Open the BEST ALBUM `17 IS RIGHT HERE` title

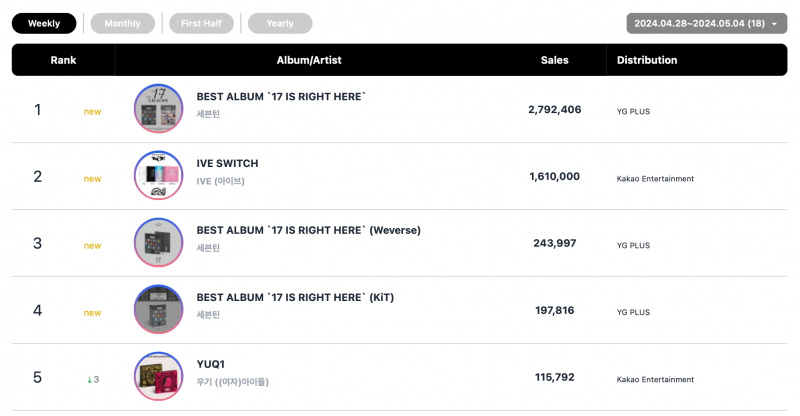point(281,96)
